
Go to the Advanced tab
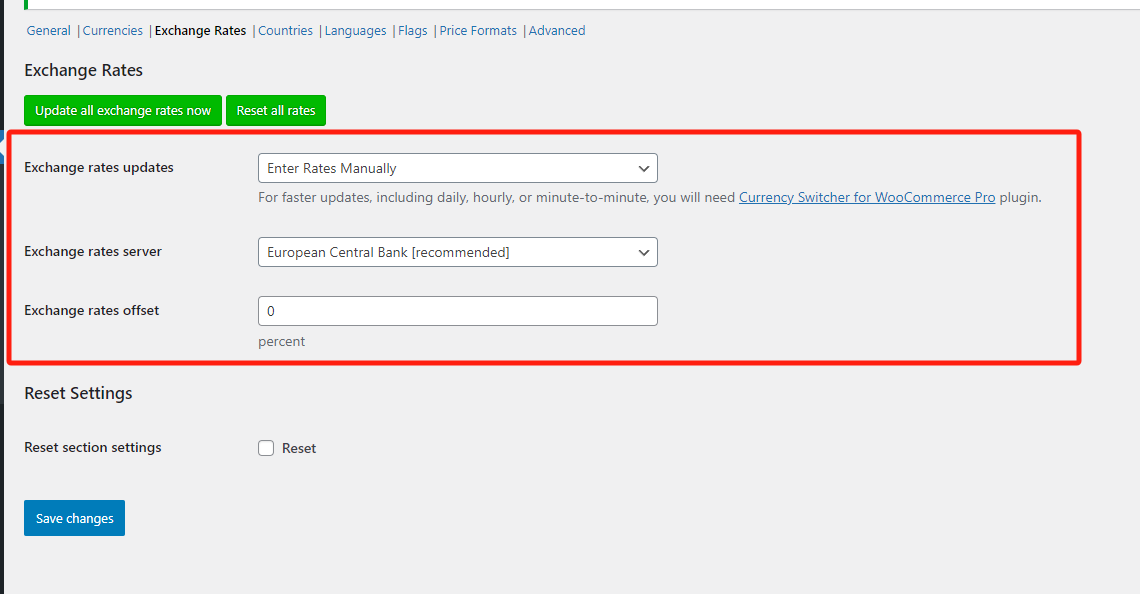[557, 31]
